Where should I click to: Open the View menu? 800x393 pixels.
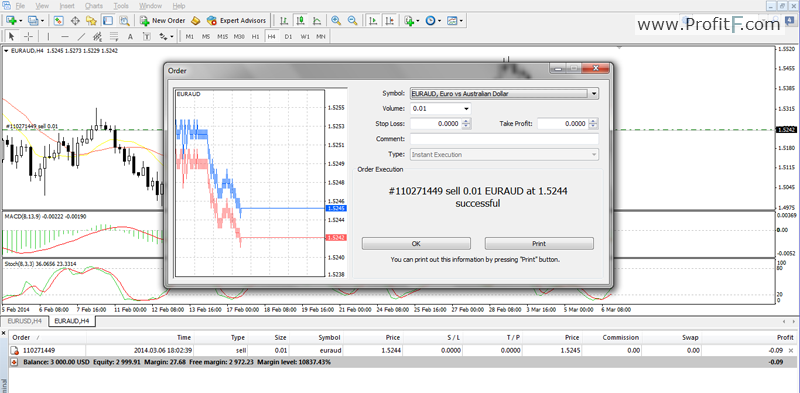tap(42, 6)
